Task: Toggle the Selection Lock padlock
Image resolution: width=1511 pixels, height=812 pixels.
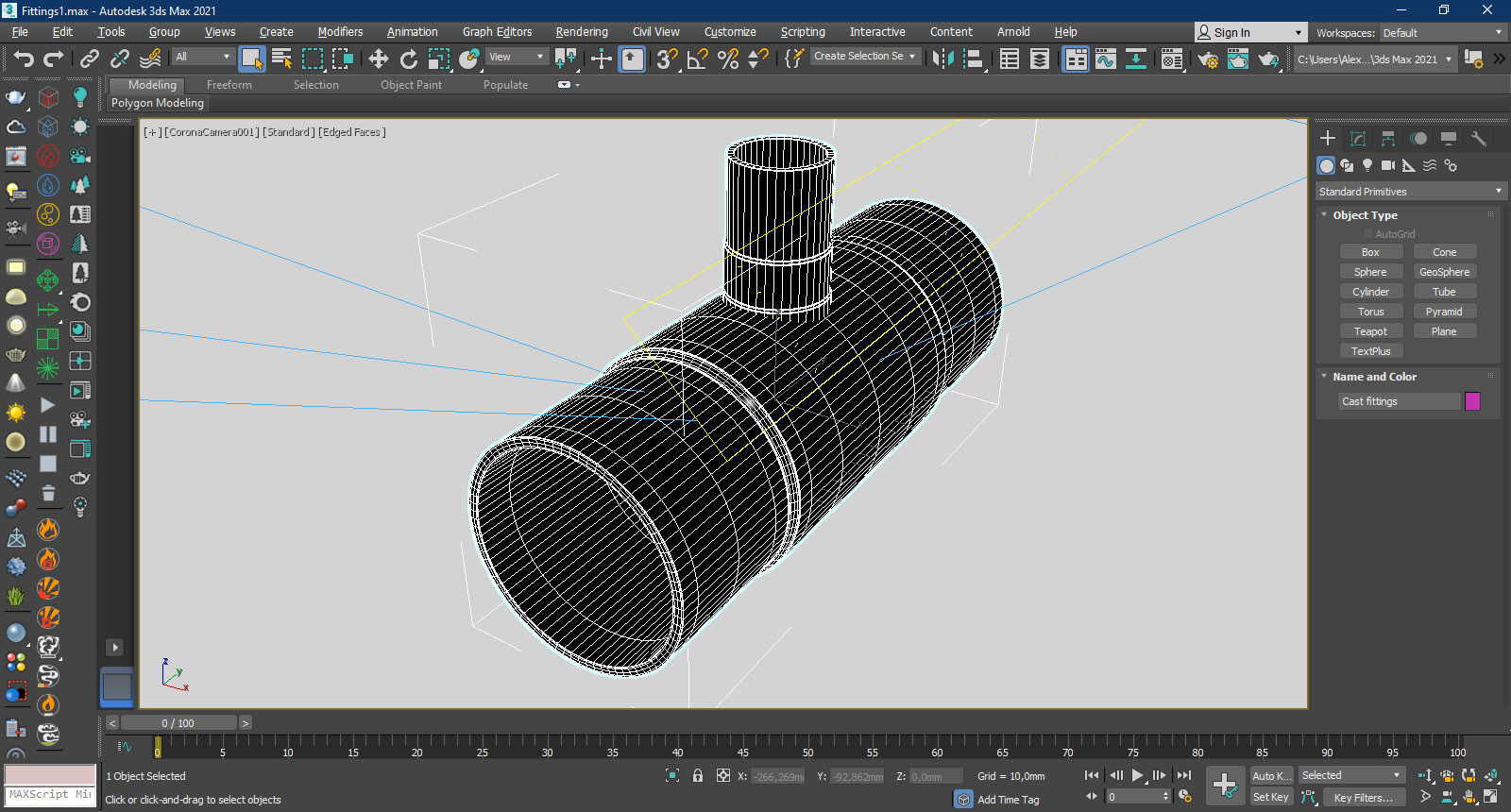Action: point(698,775)
